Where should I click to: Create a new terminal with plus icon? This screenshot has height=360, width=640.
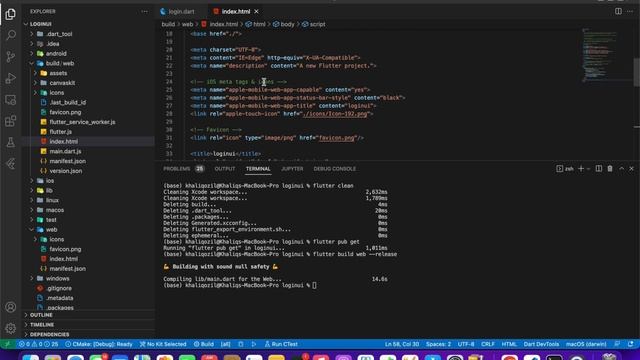pos(581,169)
